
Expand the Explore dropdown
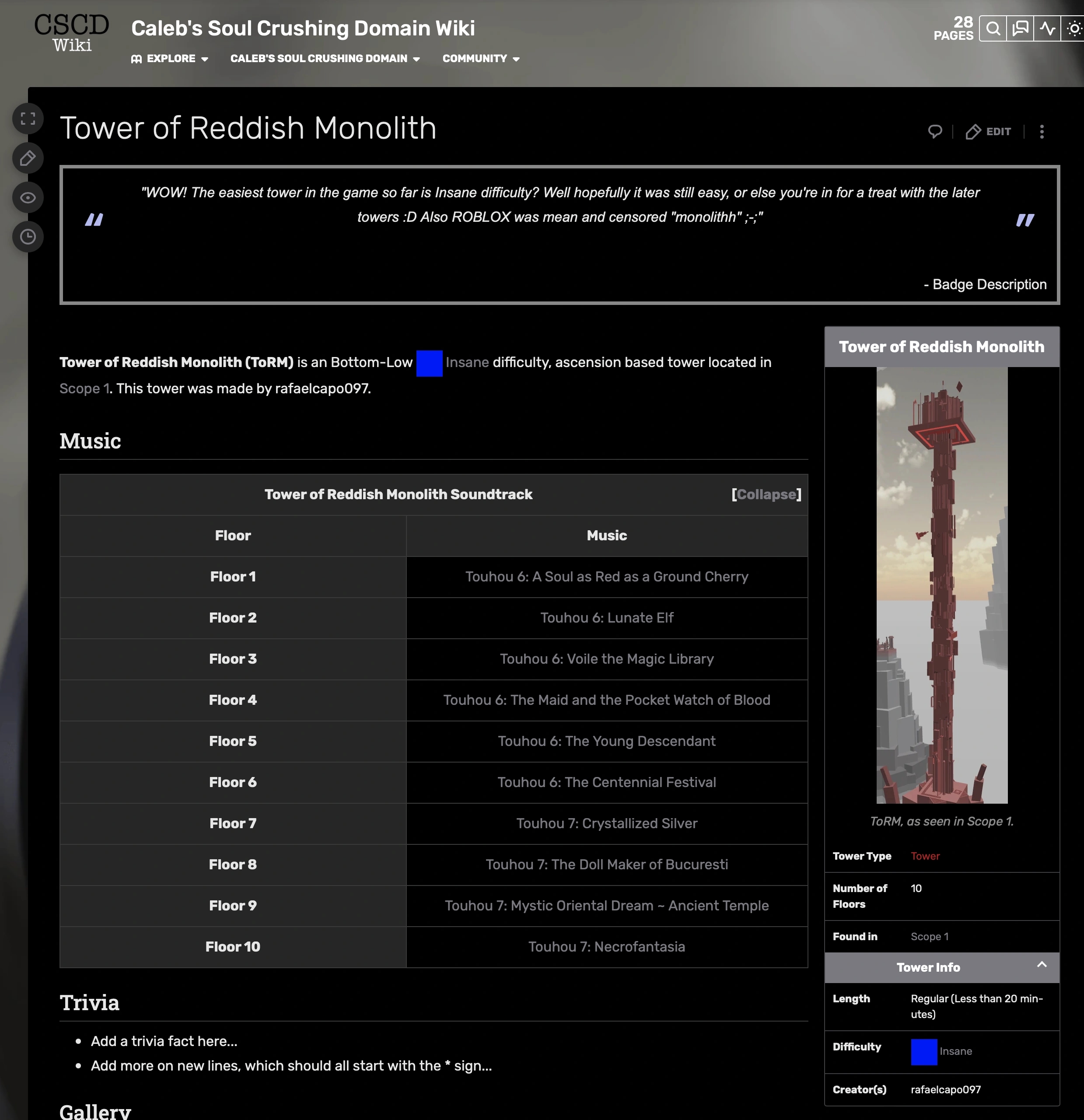tap(170, 58)
